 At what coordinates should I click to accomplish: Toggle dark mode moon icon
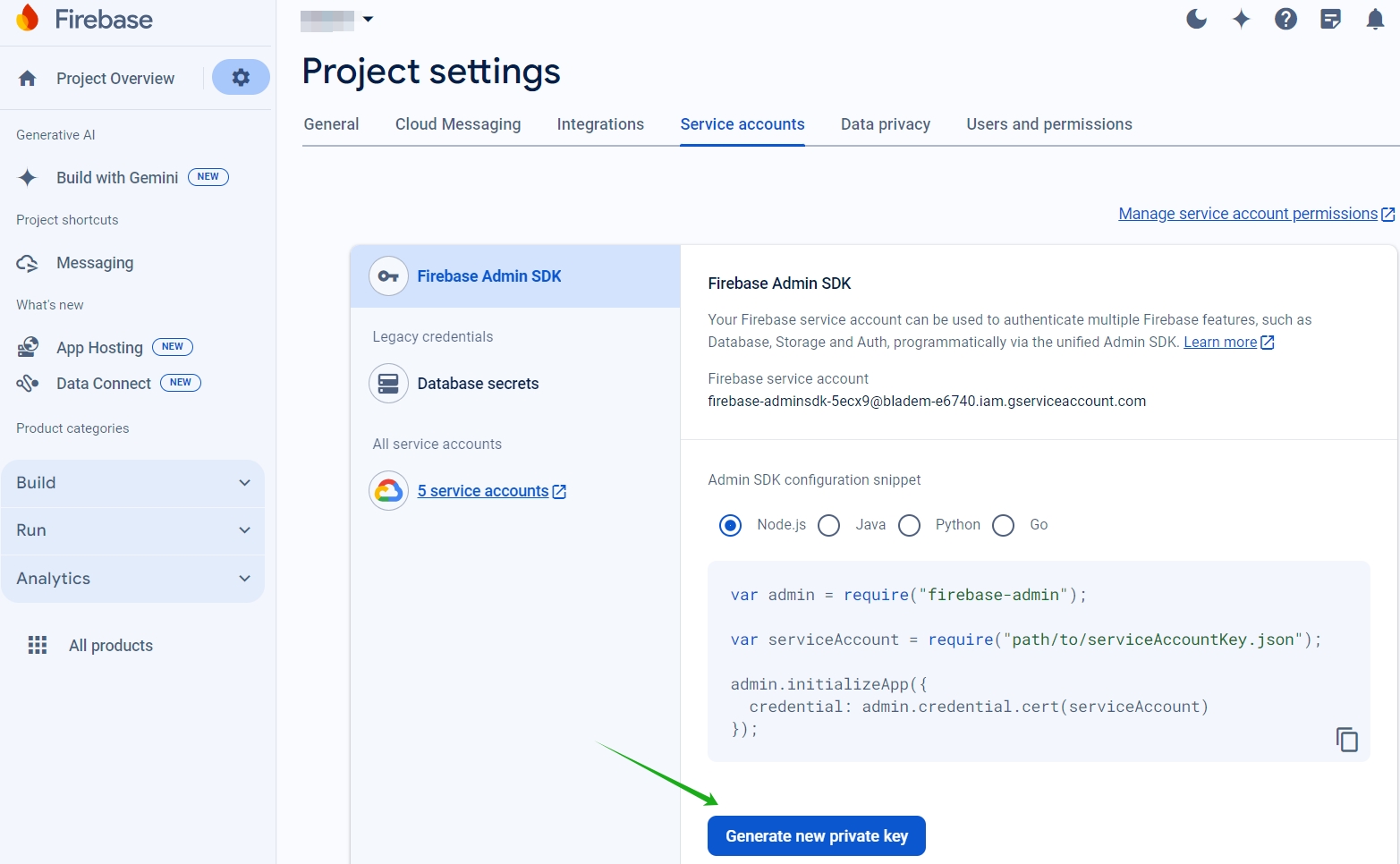(1196, 19)
